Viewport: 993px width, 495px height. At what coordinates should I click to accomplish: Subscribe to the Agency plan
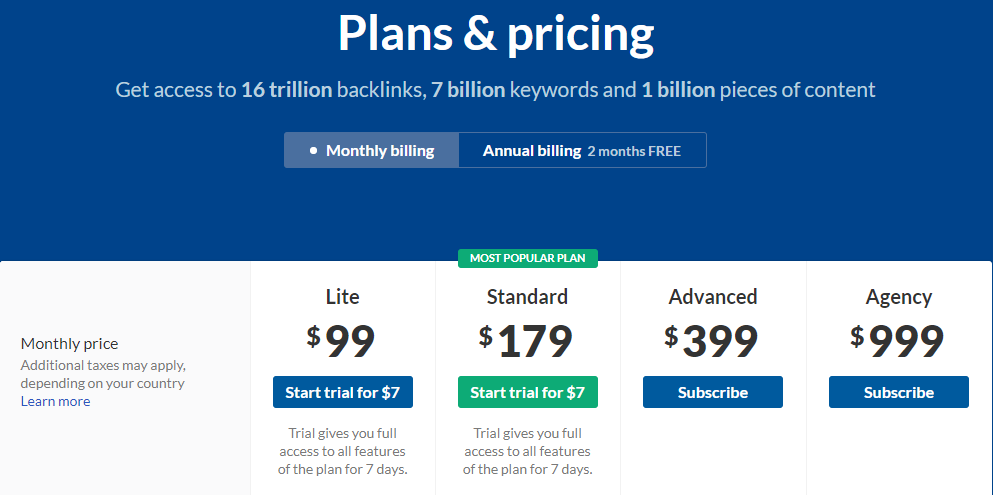click(x=899, y=392)
